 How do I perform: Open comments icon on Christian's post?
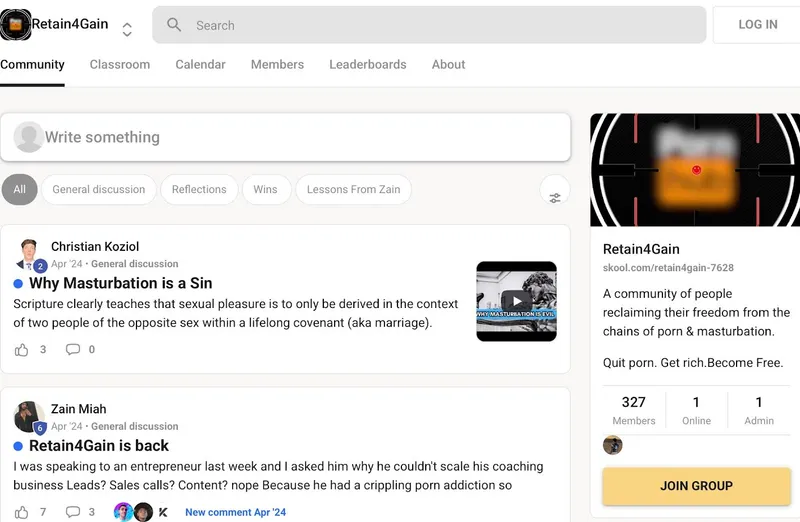(x=73, y=350)
